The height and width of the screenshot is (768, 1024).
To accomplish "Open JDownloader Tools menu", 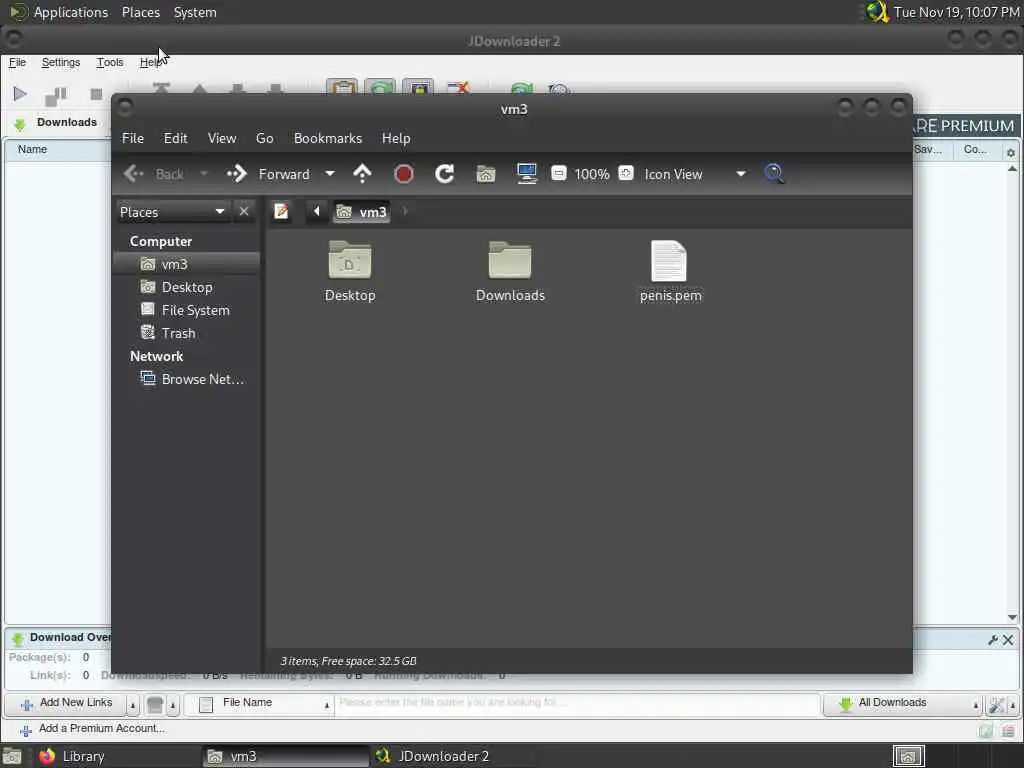I will [x=110, y=62].
